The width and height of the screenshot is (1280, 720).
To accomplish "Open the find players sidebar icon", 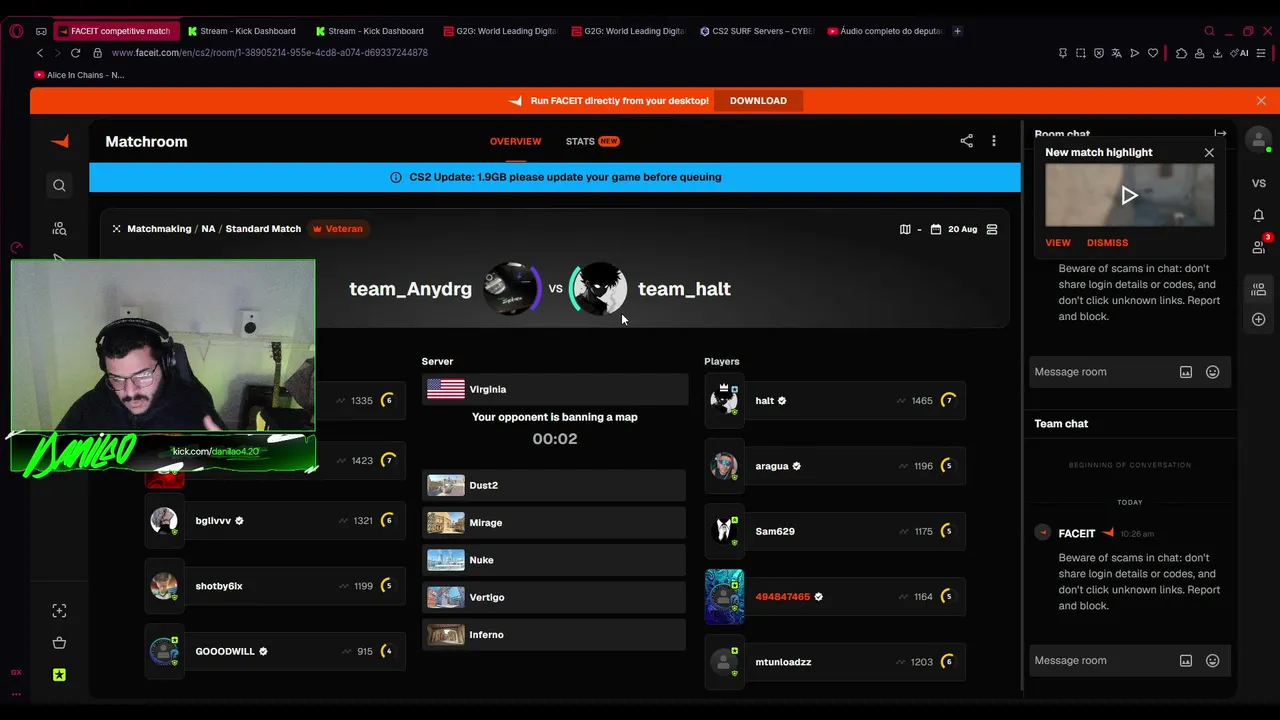I will click(59, 229).
